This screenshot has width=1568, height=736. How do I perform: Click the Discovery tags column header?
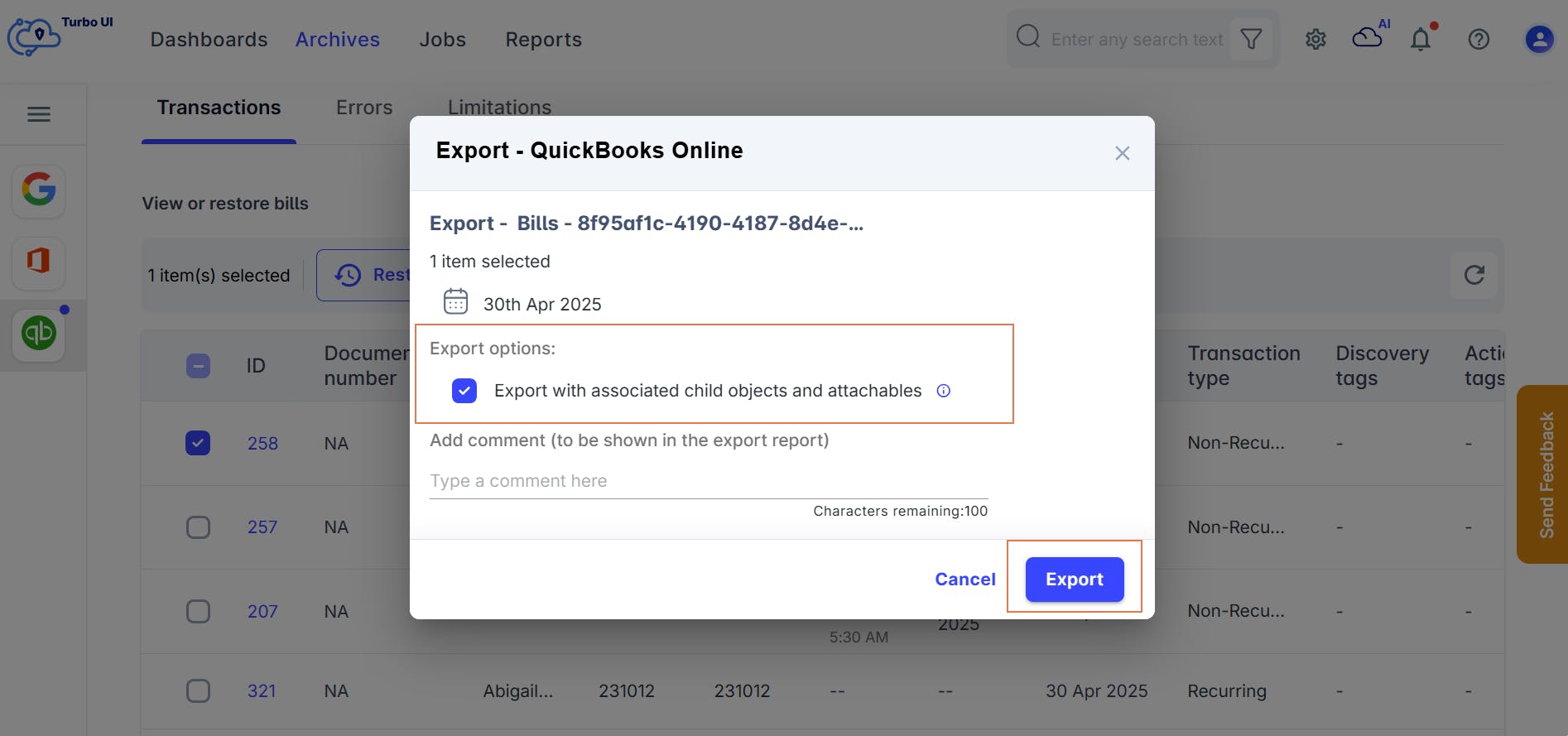coord(1382,366)
